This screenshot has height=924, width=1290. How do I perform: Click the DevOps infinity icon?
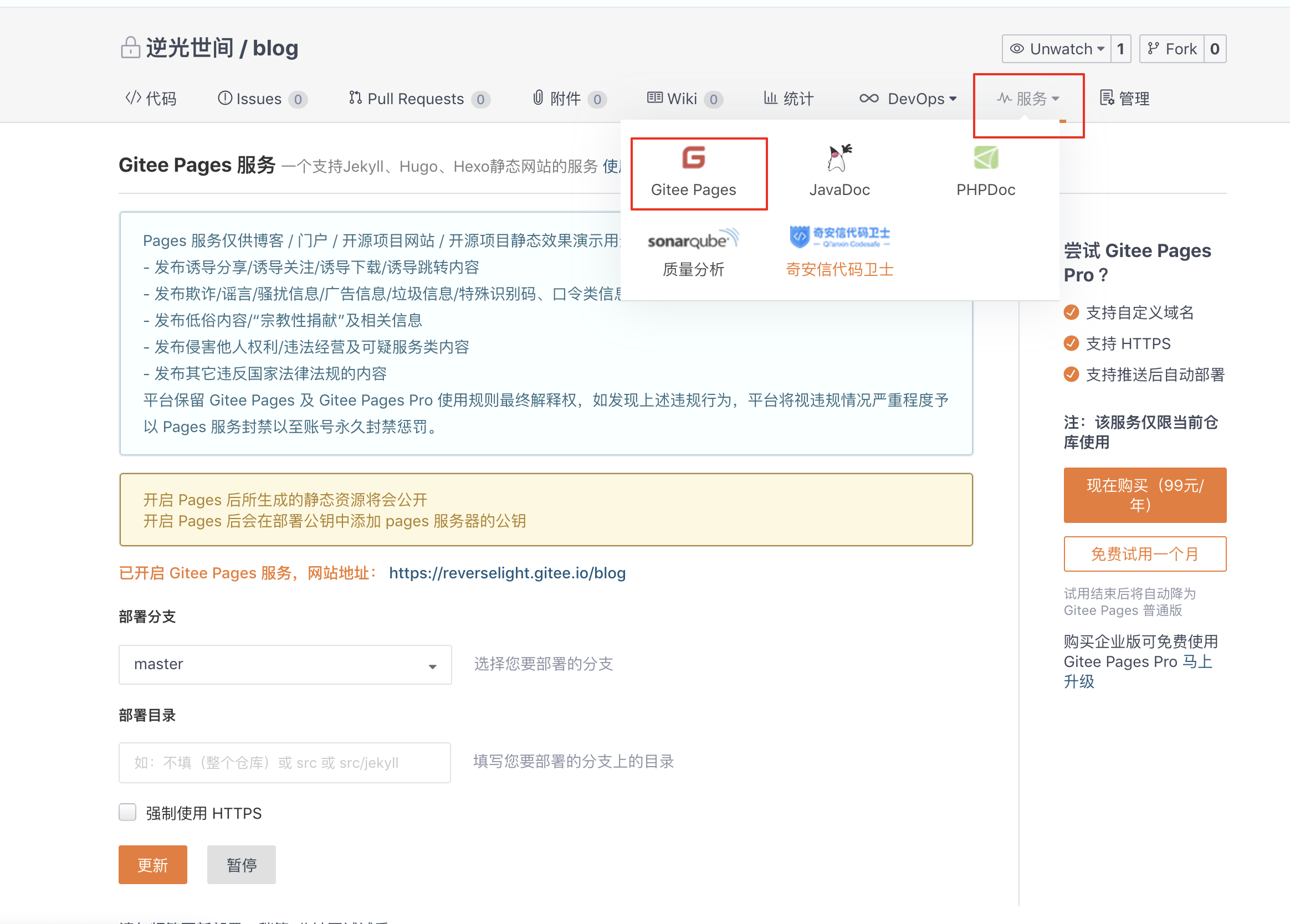869,99
